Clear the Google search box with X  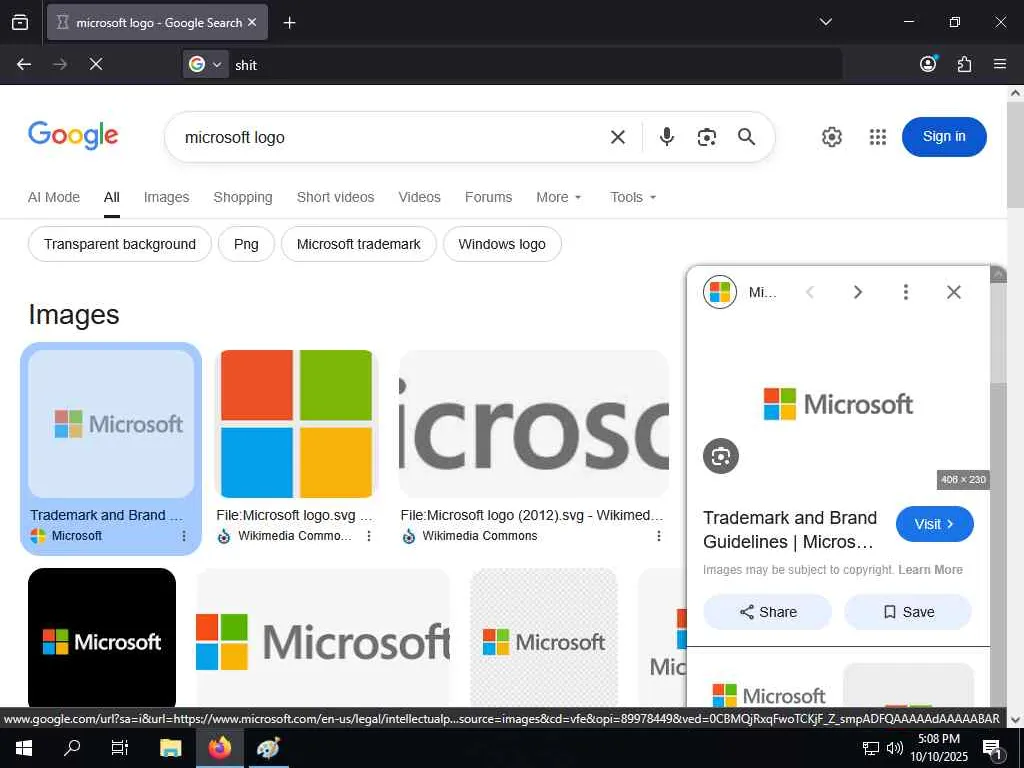coord(617,137)
